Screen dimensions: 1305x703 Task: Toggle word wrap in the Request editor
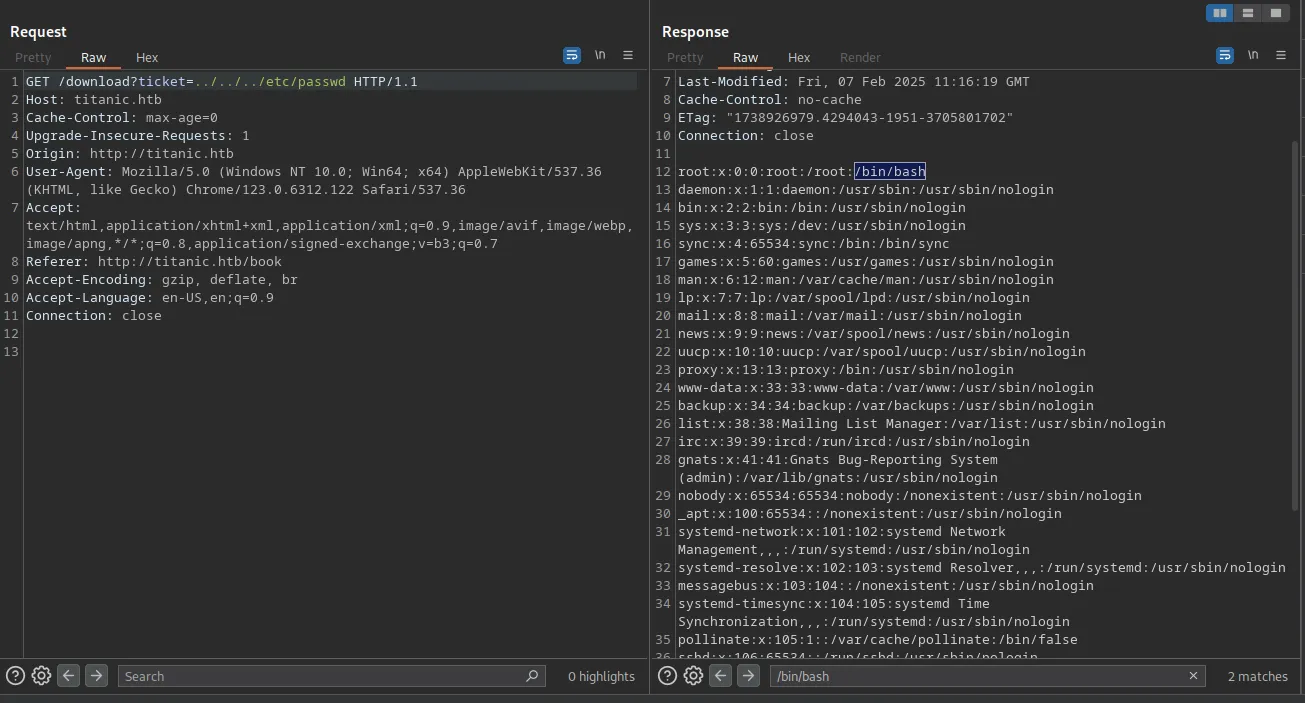(x=572, y=56)
